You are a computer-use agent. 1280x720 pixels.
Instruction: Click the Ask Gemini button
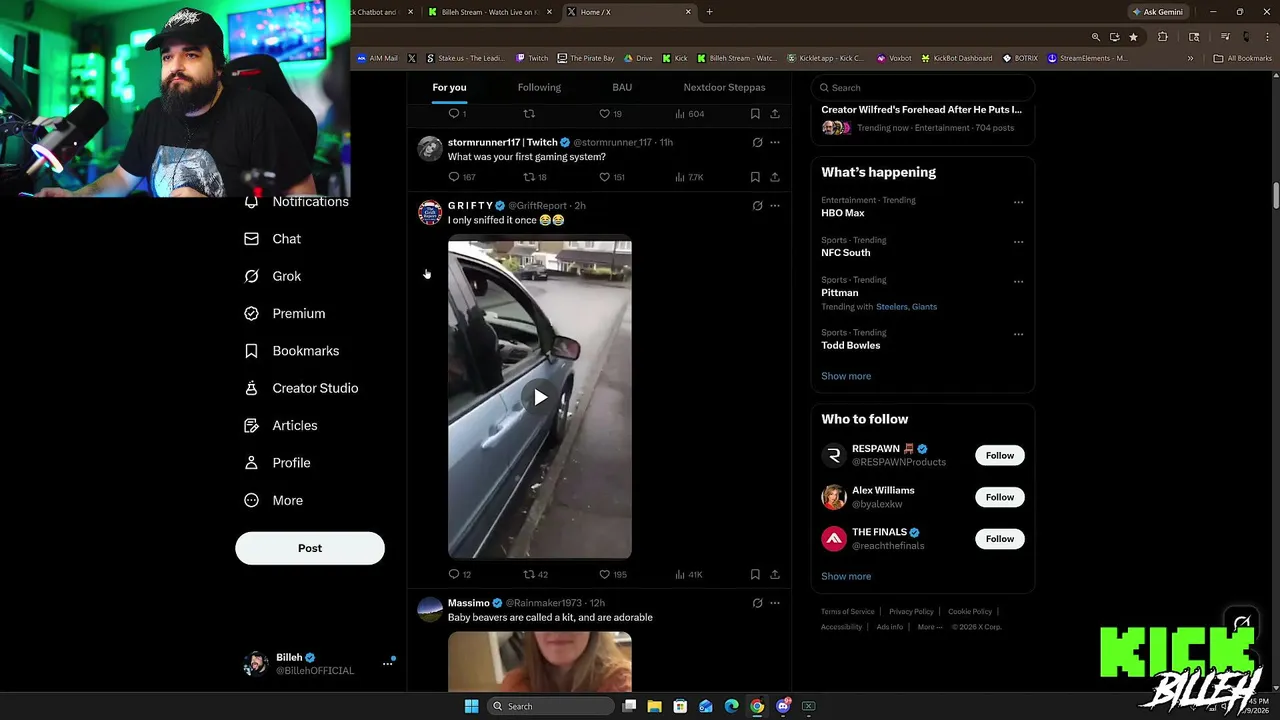(x=1158, y=12)
